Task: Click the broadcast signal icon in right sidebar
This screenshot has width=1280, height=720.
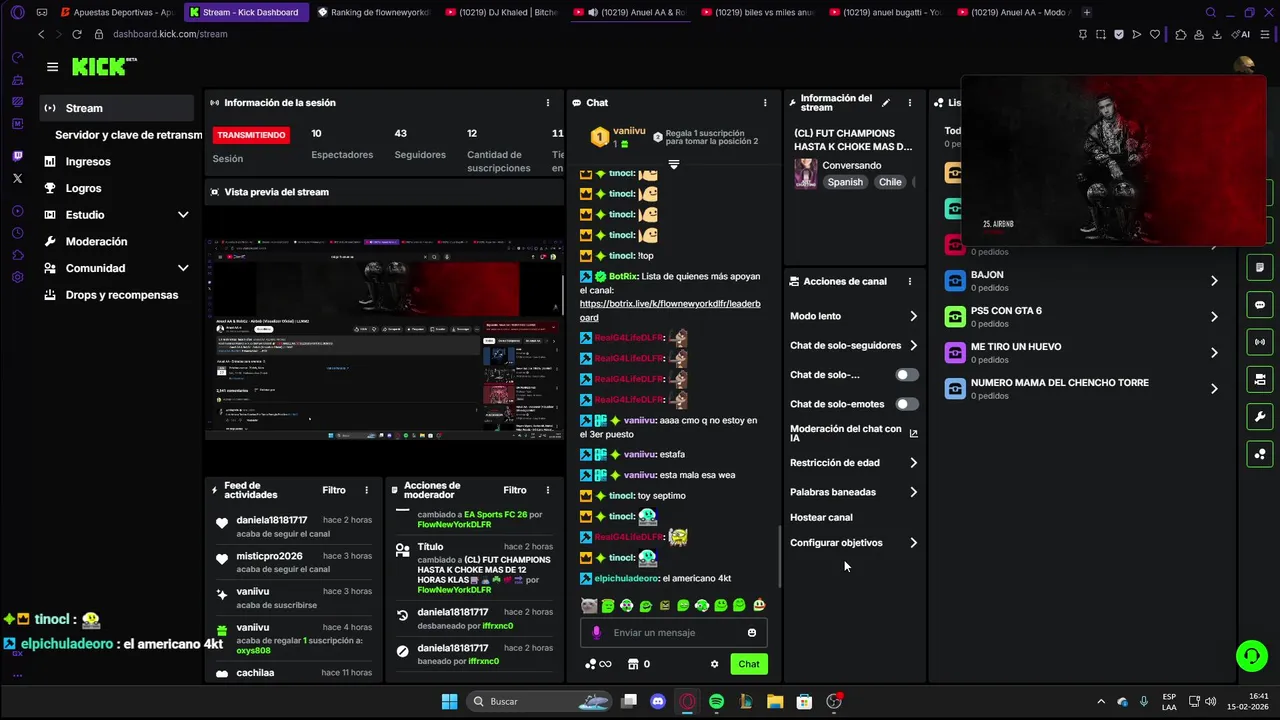Action: tap(1260, 342)
